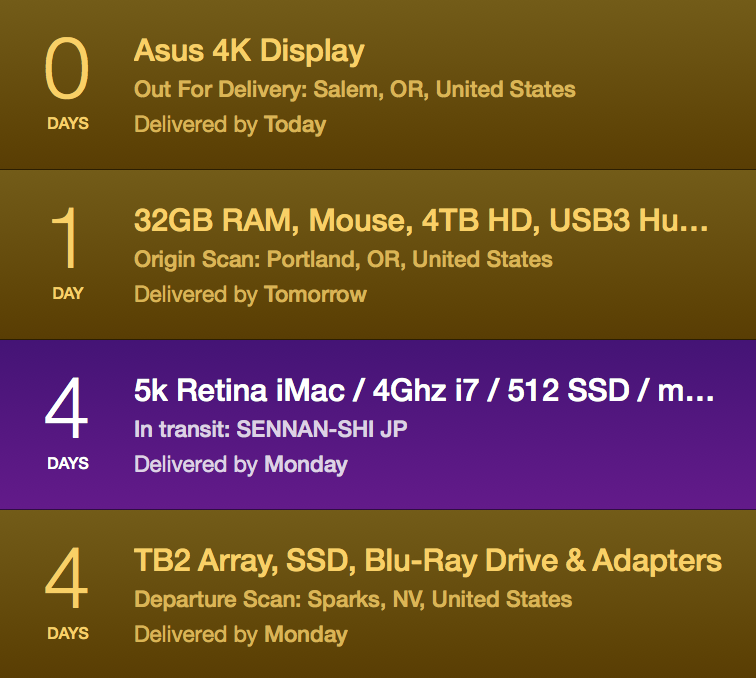This screenshot has height=678, width=756.
Task: Click the Delivered by Today text
Action: [230, 124]
